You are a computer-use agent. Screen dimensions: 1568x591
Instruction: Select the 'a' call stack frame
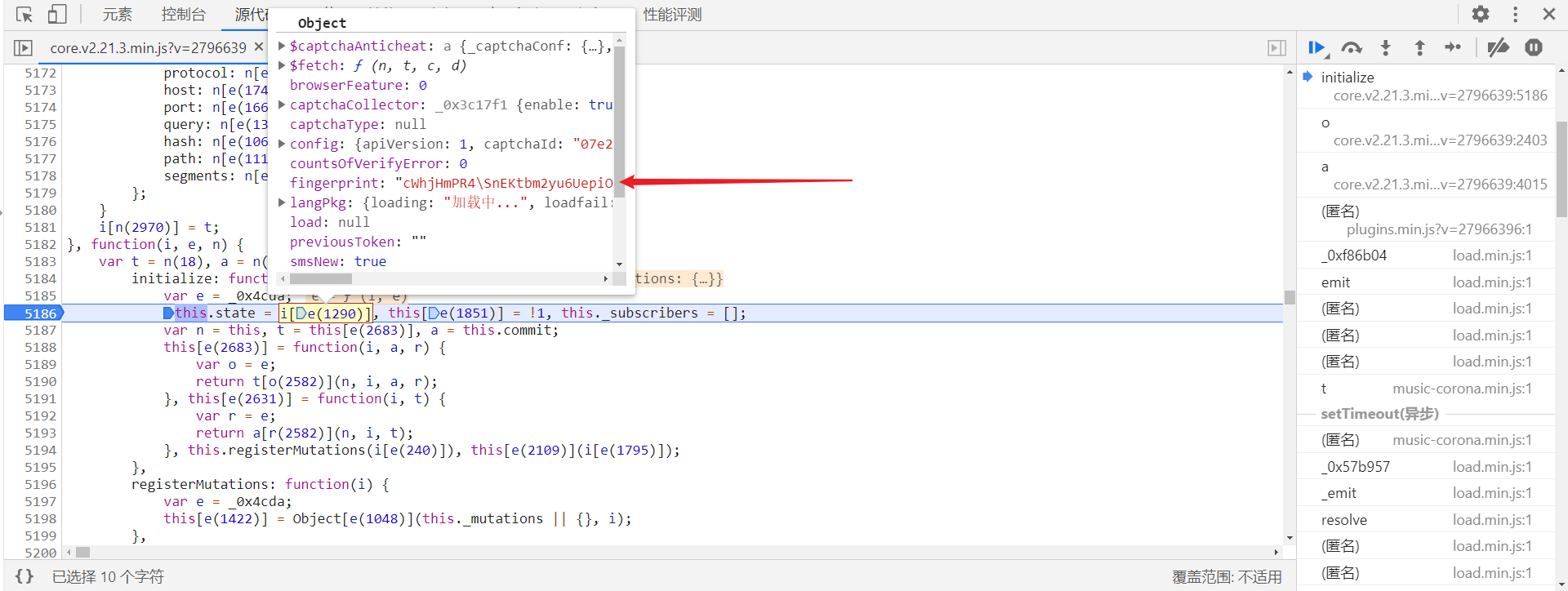coord(1325,167)
